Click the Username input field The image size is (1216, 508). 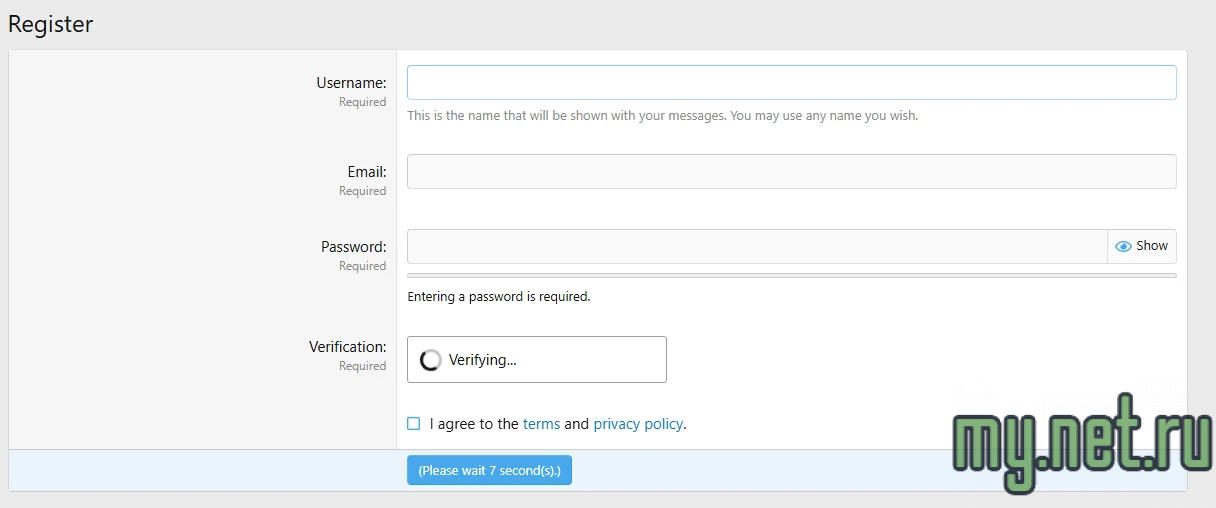point(791,82)
